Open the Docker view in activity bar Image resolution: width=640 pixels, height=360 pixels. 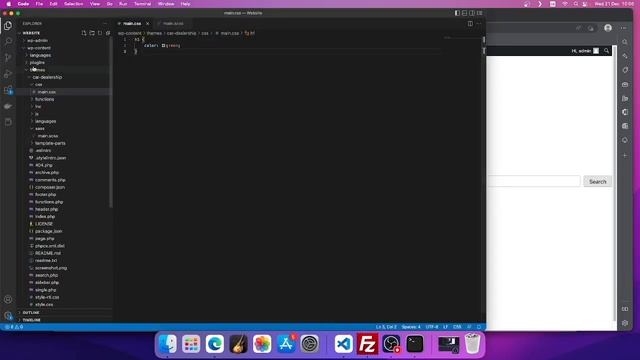(x=8, y=106)
